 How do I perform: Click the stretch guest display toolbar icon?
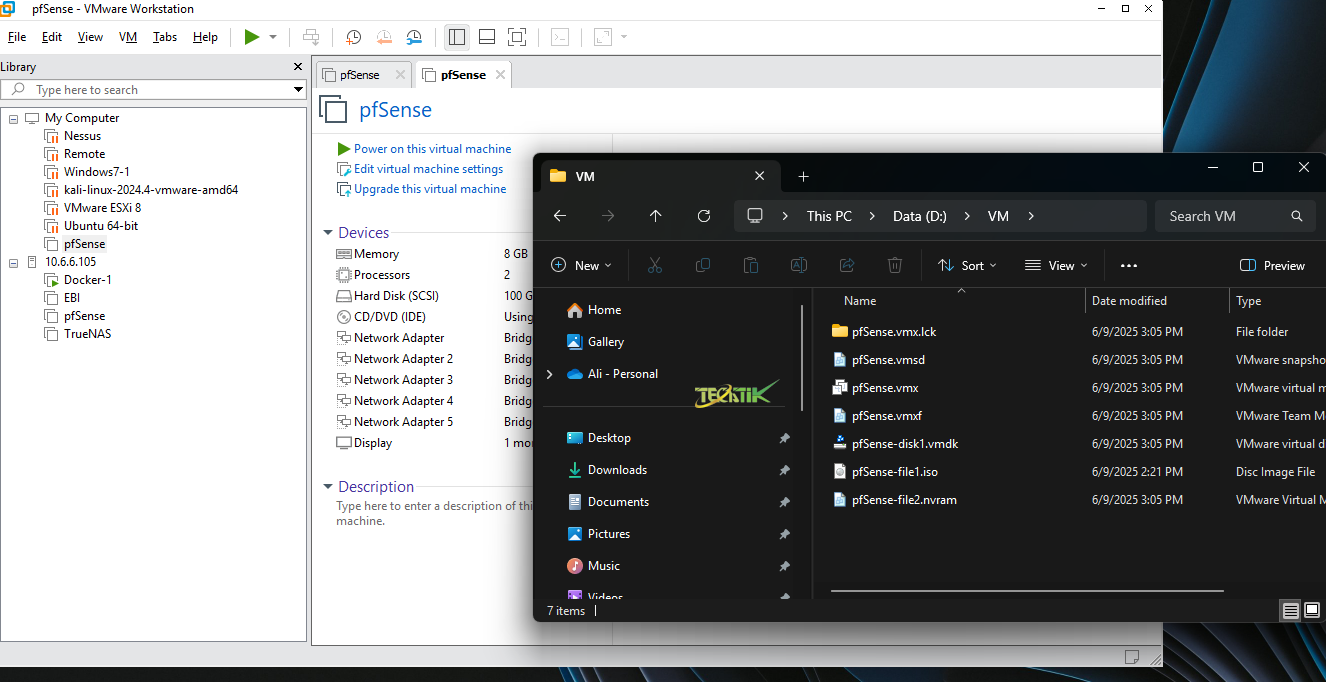pyautogui.click(x=603, y=37)
